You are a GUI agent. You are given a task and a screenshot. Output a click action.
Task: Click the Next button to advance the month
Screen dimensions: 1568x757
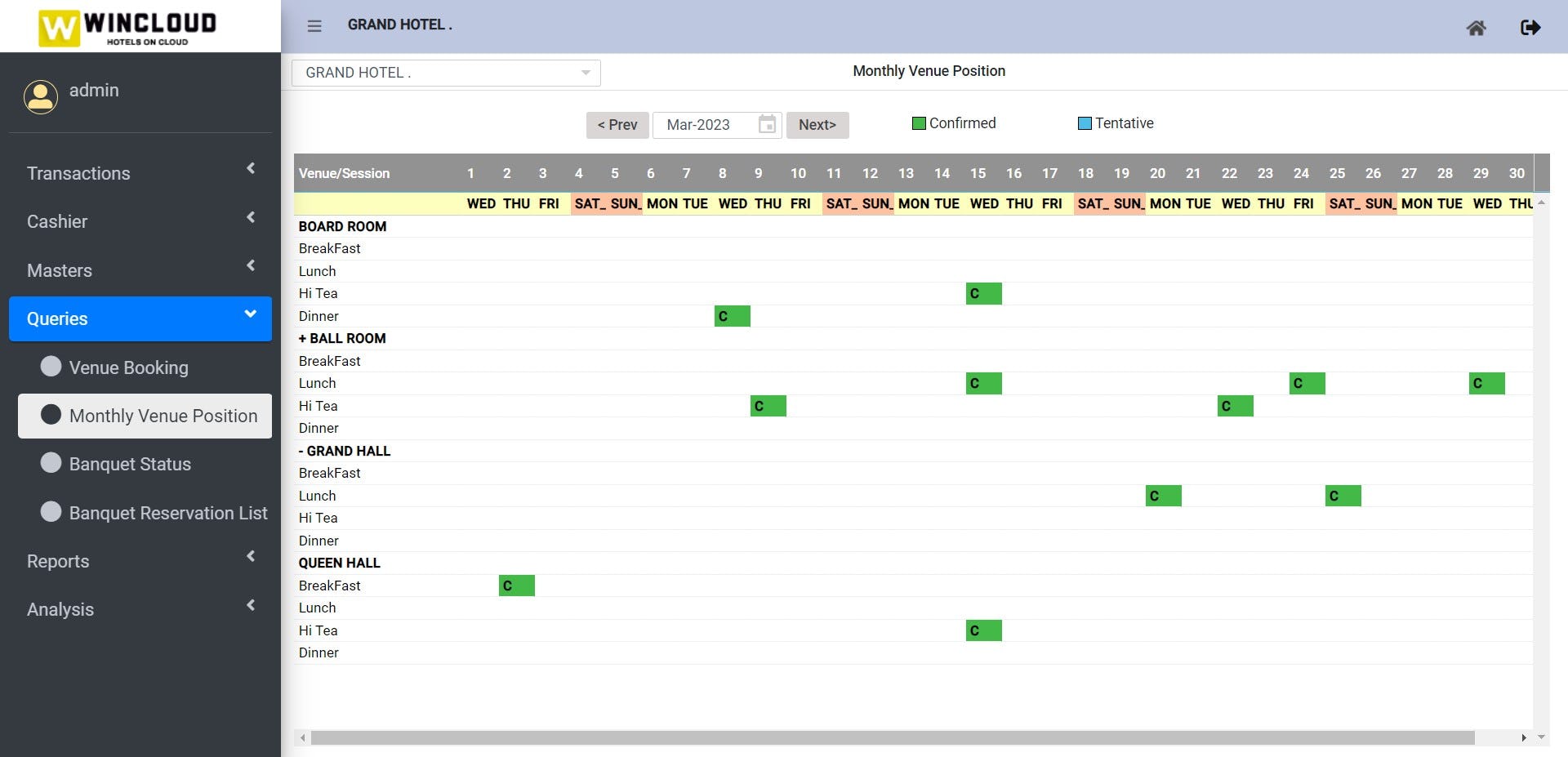click(x=817, y=125)
